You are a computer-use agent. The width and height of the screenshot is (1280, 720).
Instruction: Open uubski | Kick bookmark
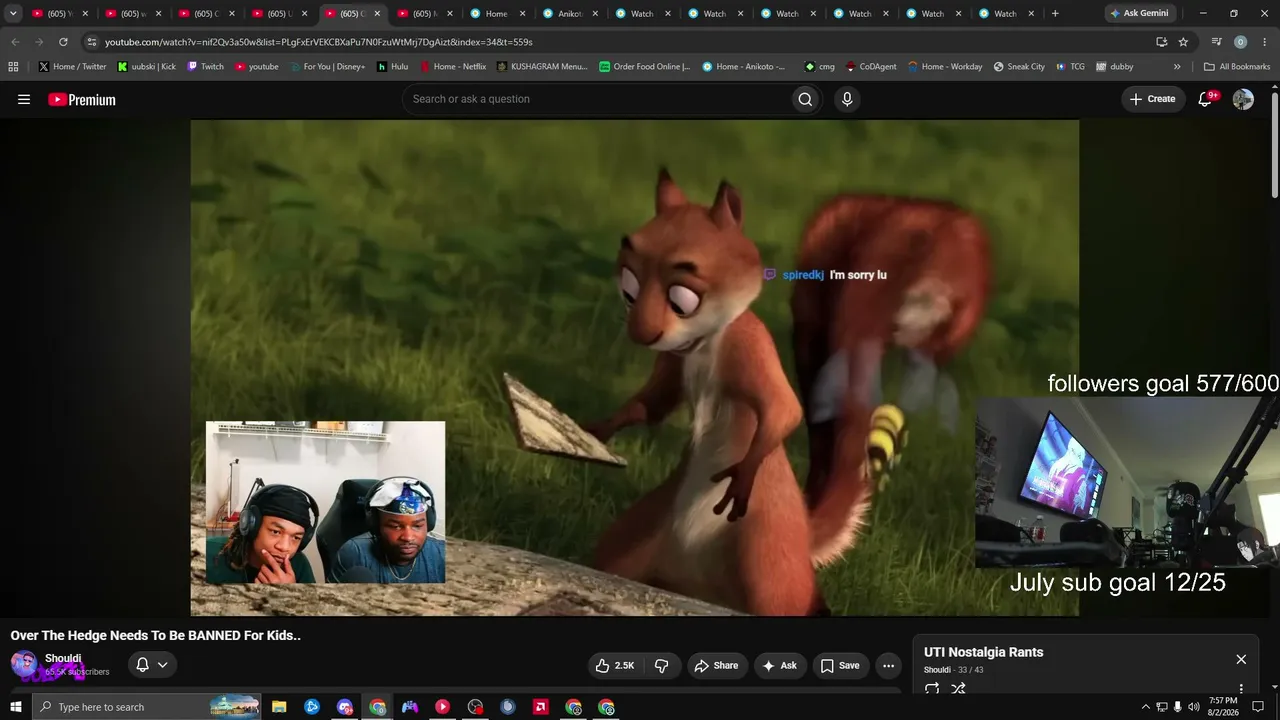[x=146, y=67]
